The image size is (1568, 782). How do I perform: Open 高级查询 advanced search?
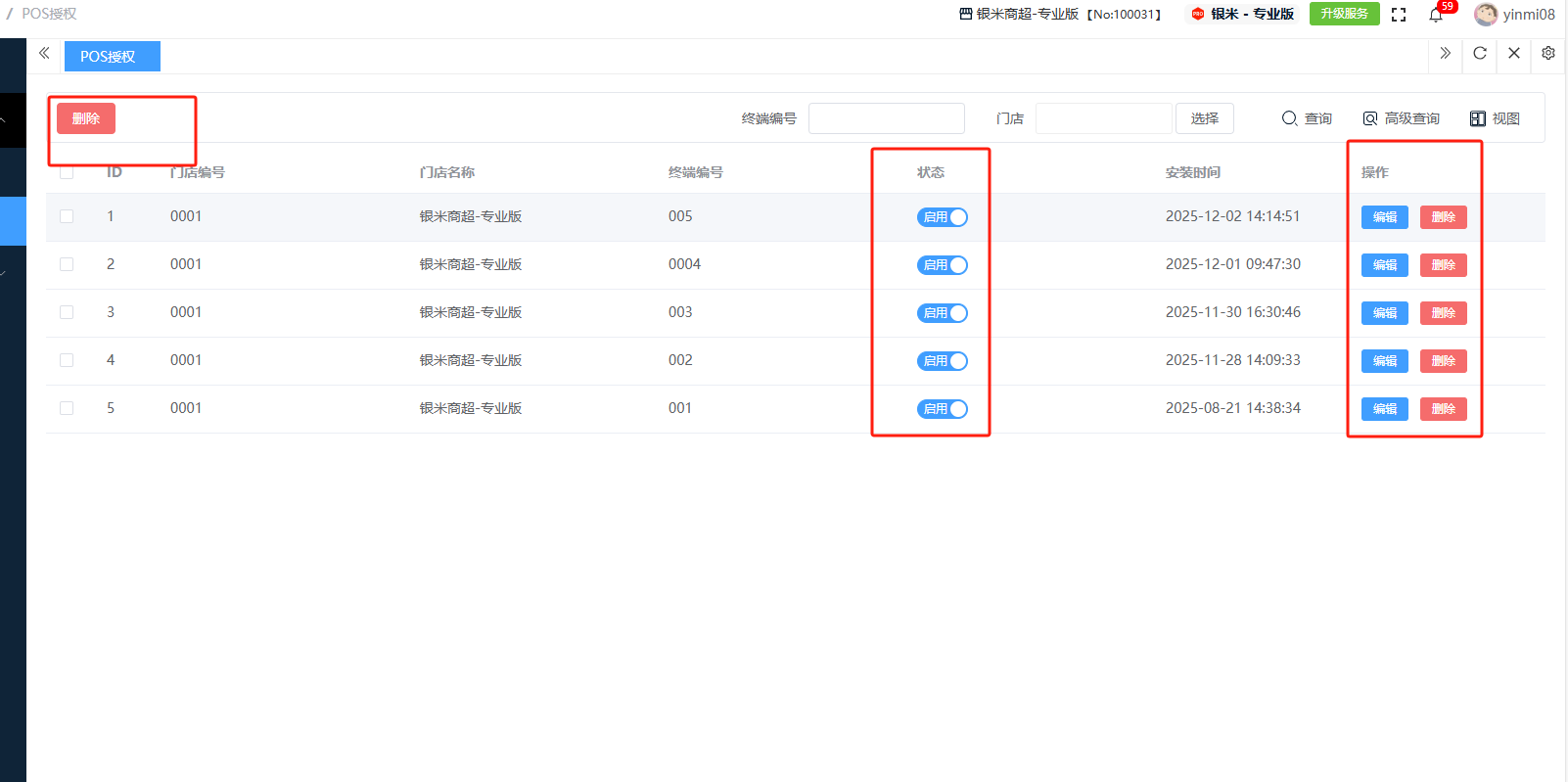[x=1401, y=118]
